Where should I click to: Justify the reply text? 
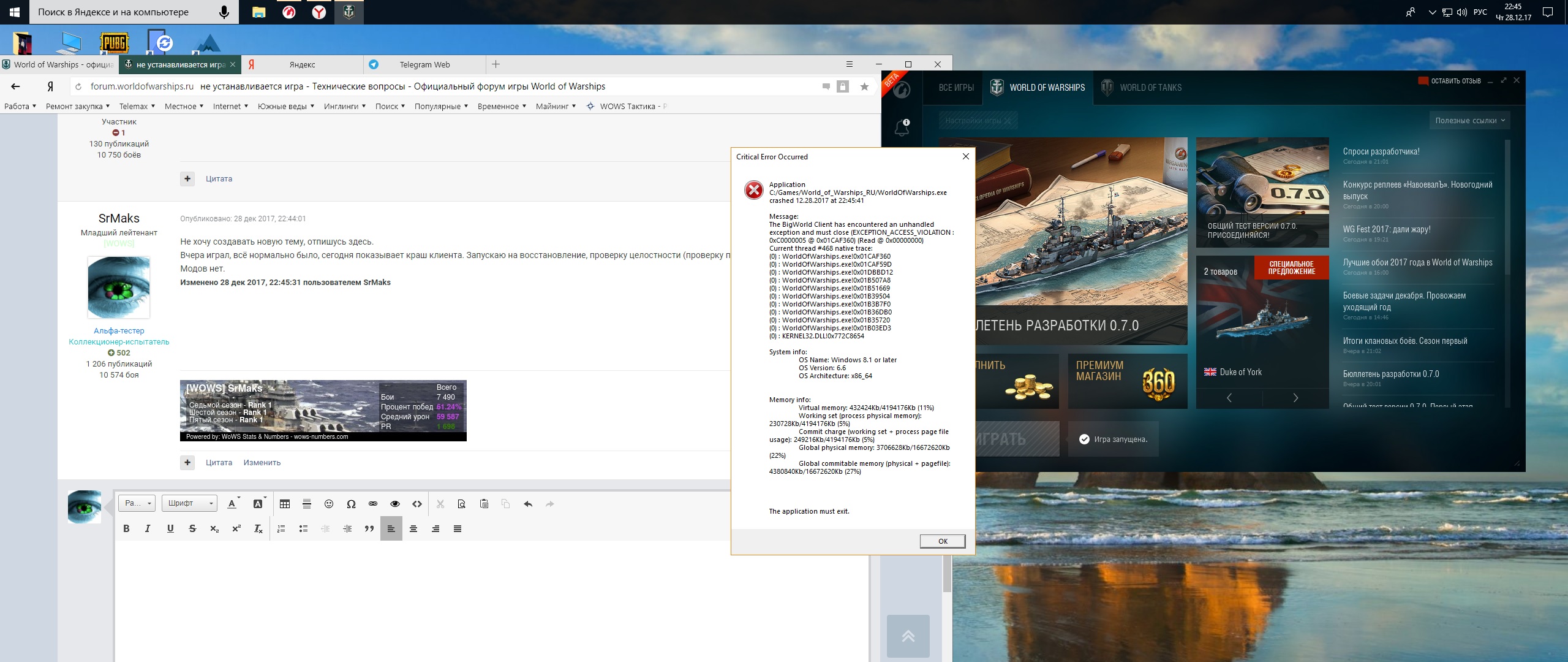458,528
